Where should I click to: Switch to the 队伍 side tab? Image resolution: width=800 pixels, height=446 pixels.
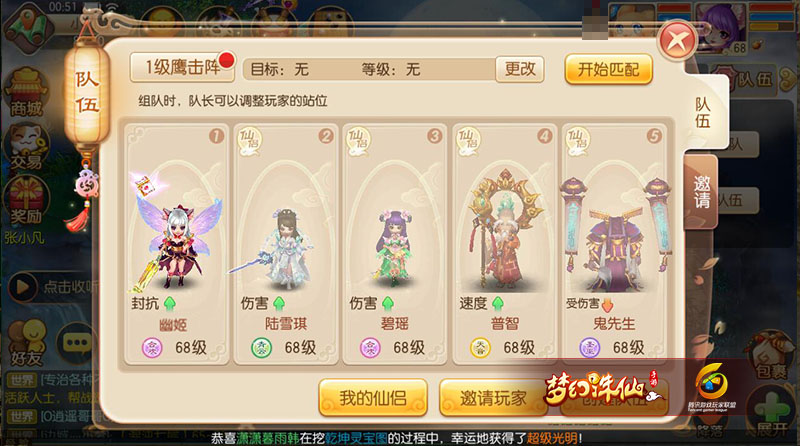[x=703, y=113]
